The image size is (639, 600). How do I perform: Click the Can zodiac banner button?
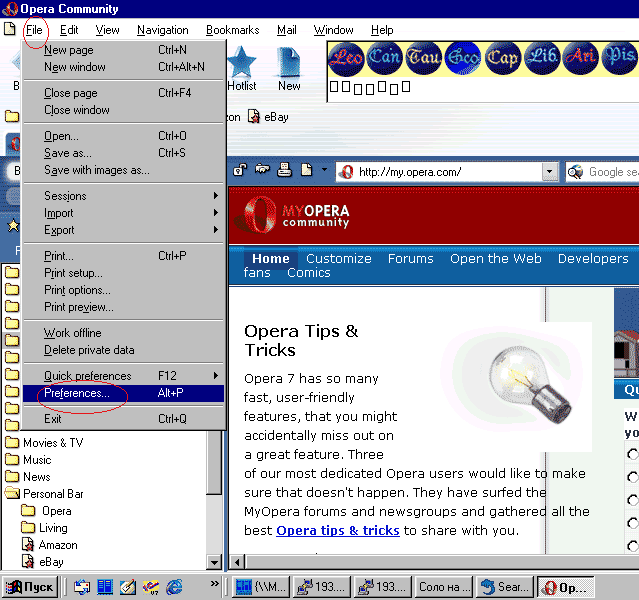pos(385,58)
